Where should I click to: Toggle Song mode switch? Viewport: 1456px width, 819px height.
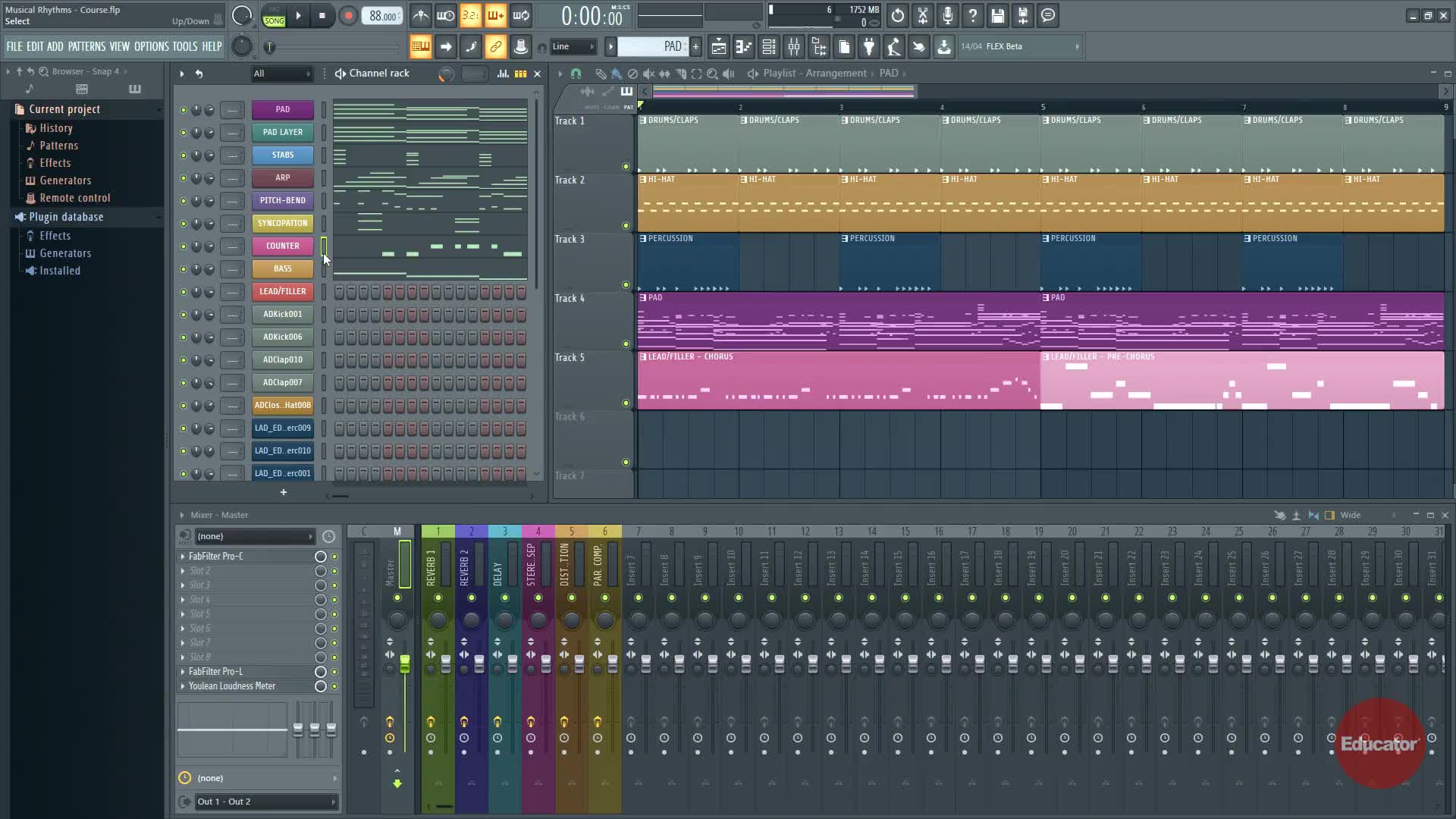[x=274, y=20]
